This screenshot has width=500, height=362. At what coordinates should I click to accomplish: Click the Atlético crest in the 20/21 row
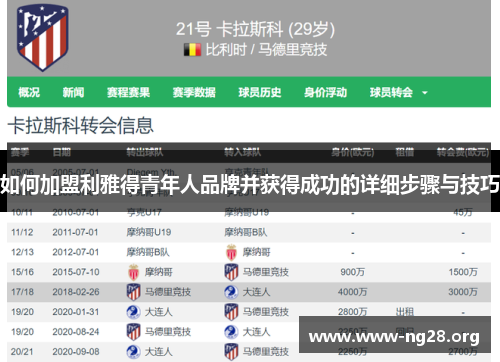pos(231,352)
